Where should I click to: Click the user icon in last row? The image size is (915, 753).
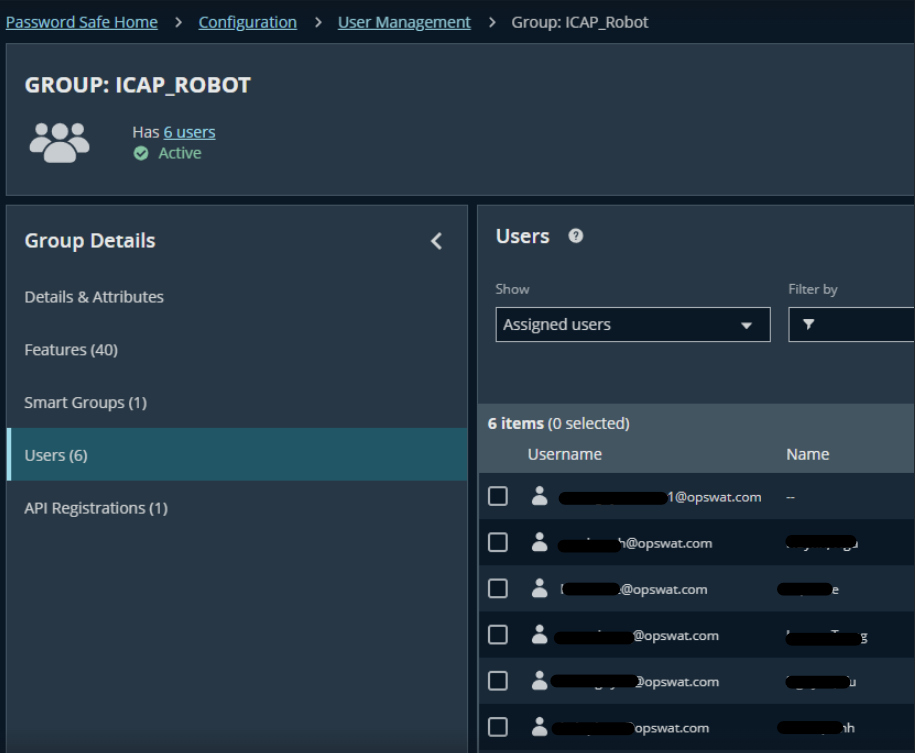(540, 727)
